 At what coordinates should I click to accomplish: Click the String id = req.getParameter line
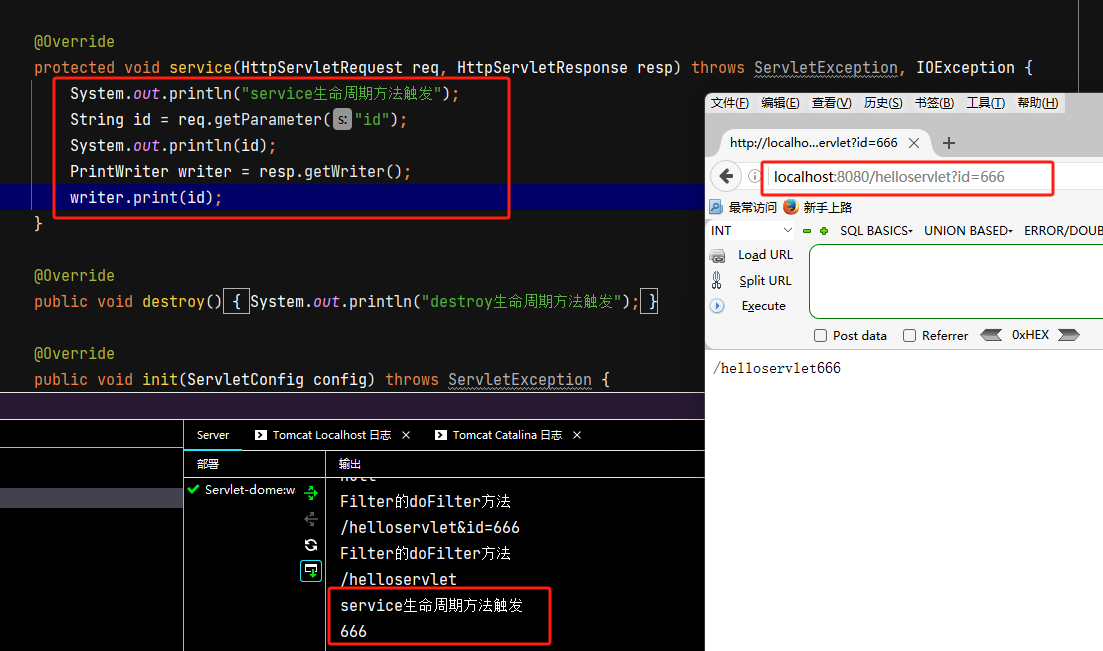[x=238, y=120]
